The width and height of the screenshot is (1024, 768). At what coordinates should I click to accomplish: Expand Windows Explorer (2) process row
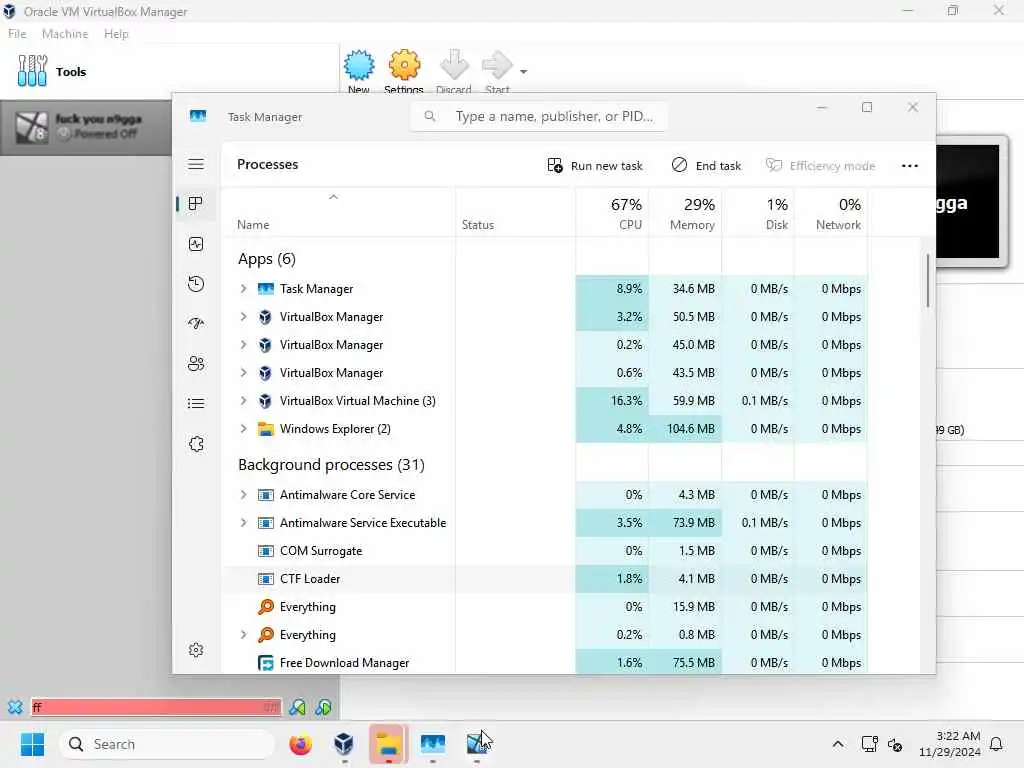pos(244,429)
